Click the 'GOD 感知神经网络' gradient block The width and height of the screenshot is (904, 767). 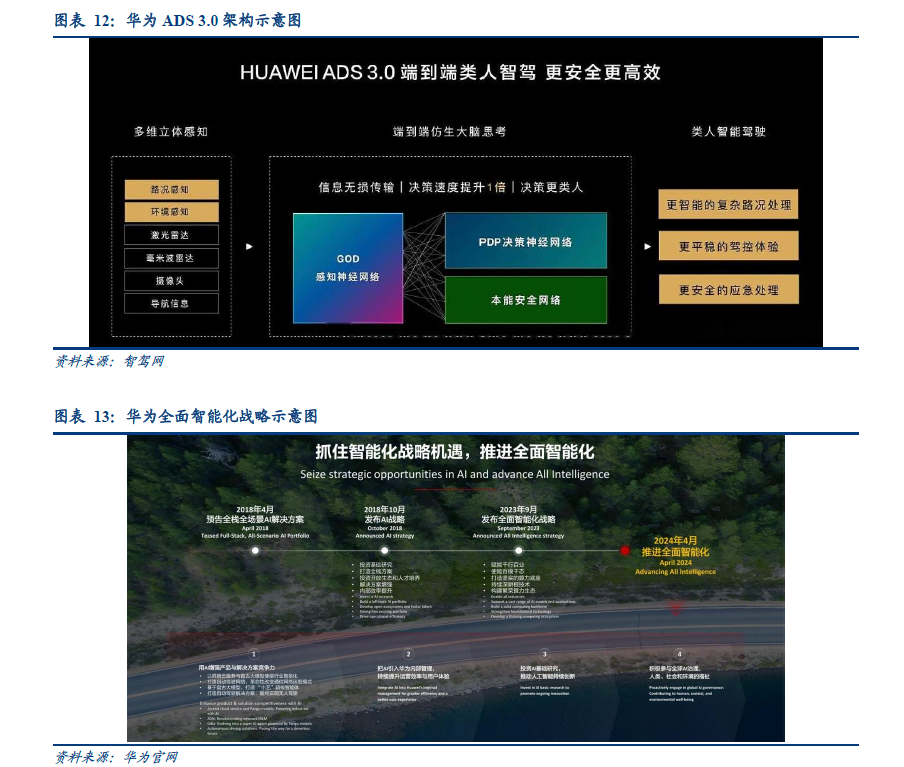click(x=348, y=268)
